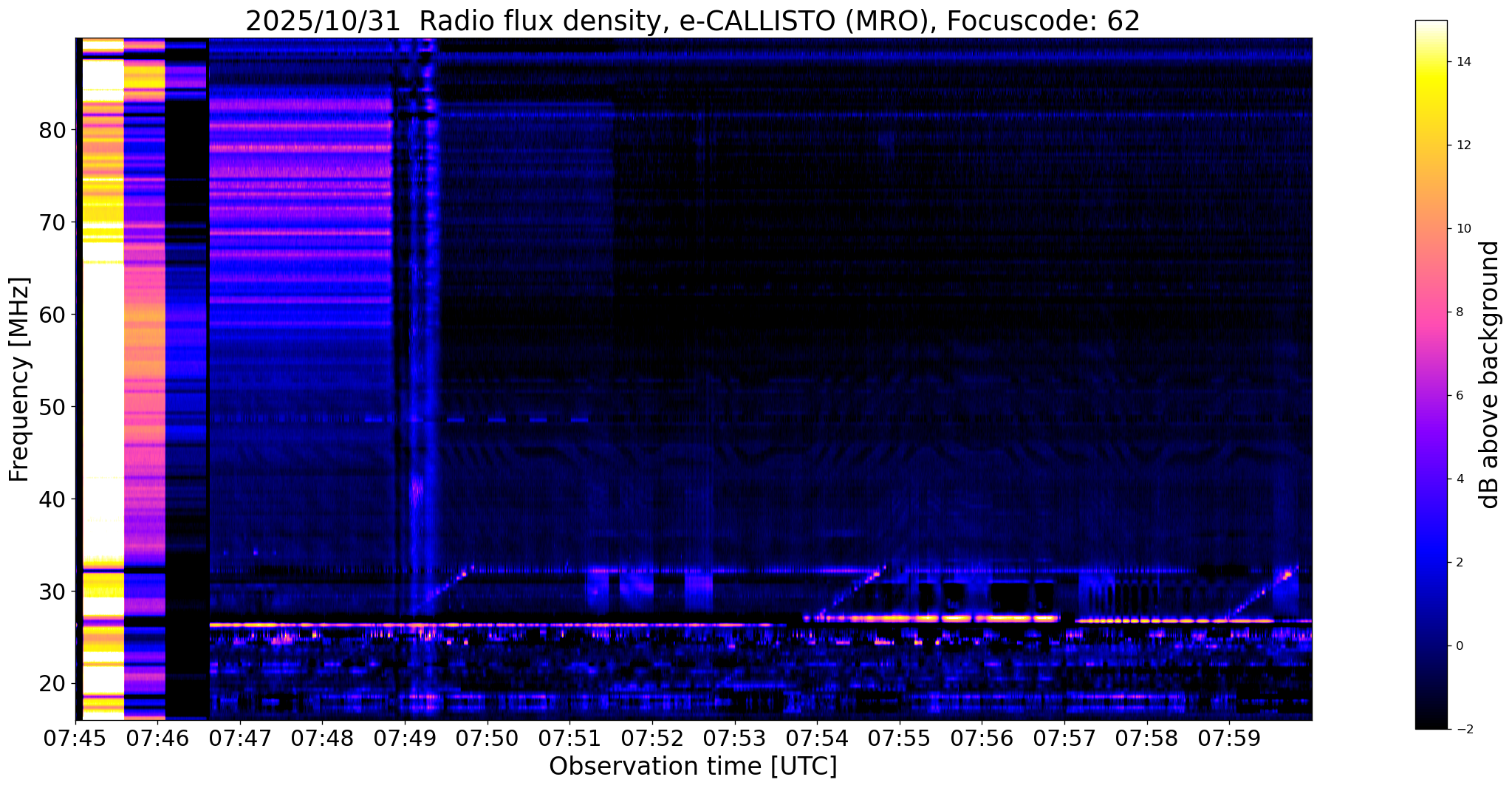Click the colorbar tick label 14
Viewport: 1512px width, 788px height.
pyautogui.click(x=1462, y=62)
